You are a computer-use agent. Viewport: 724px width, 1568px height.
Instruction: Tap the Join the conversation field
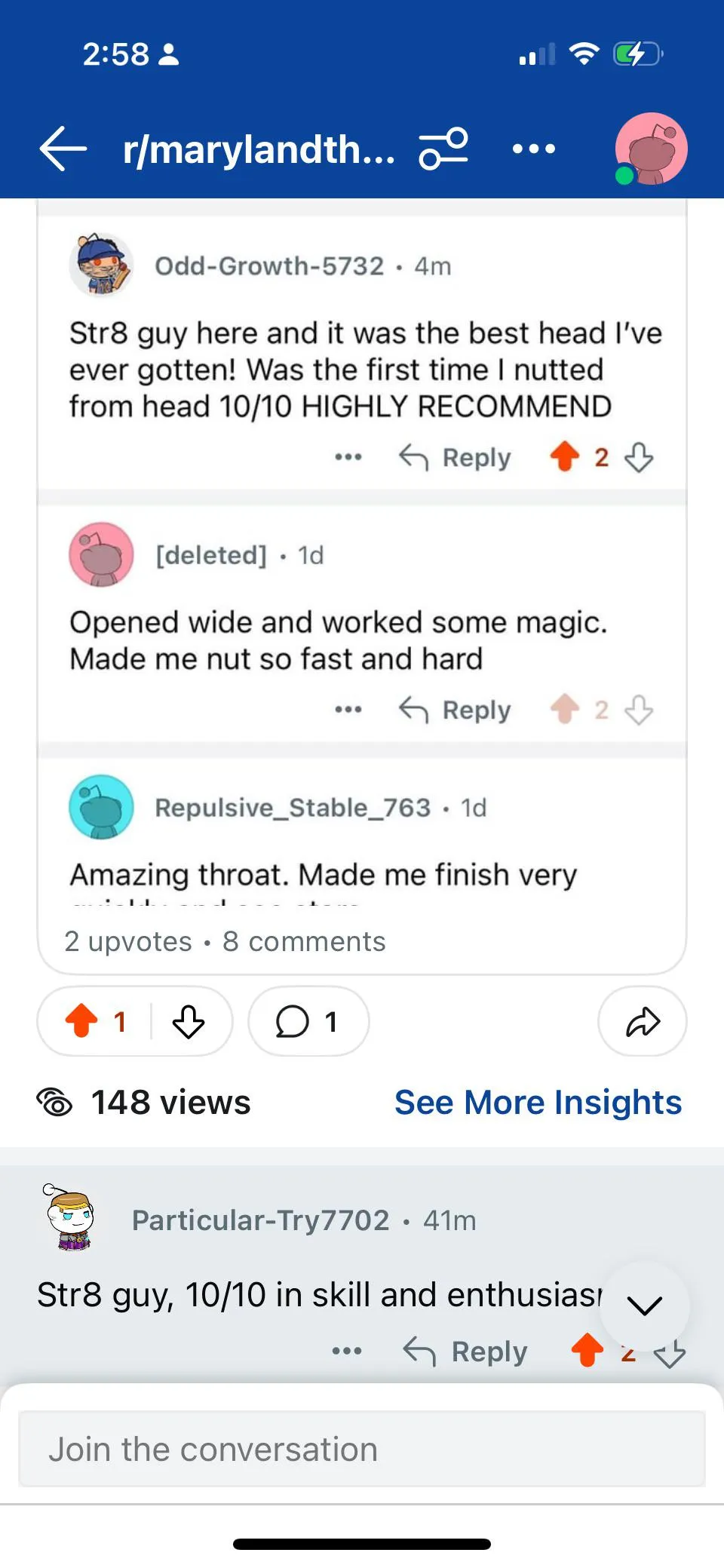coord(362,1449)
